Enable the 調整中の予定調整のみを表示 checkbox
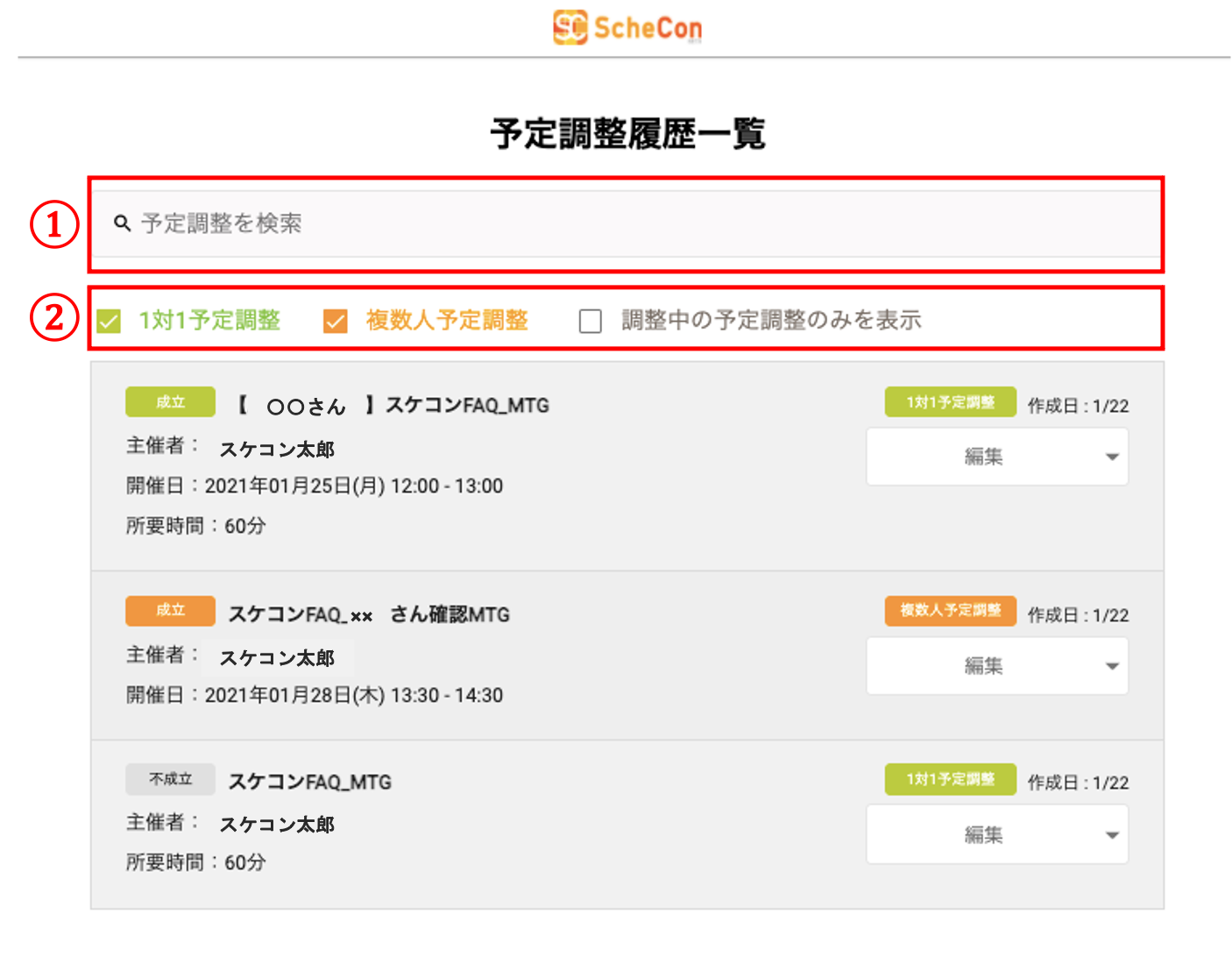 tap(591, 322)
